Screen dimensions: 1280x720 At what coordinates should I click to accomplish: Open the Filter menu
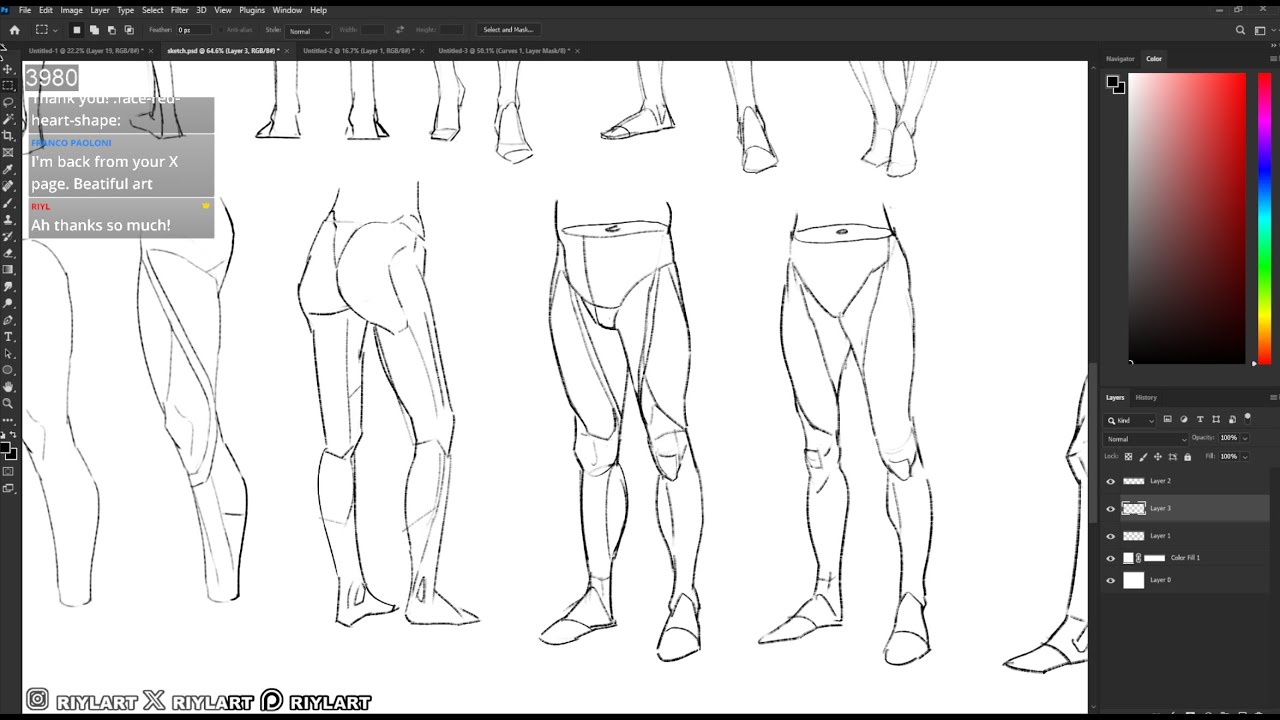(x=179, y=10)
